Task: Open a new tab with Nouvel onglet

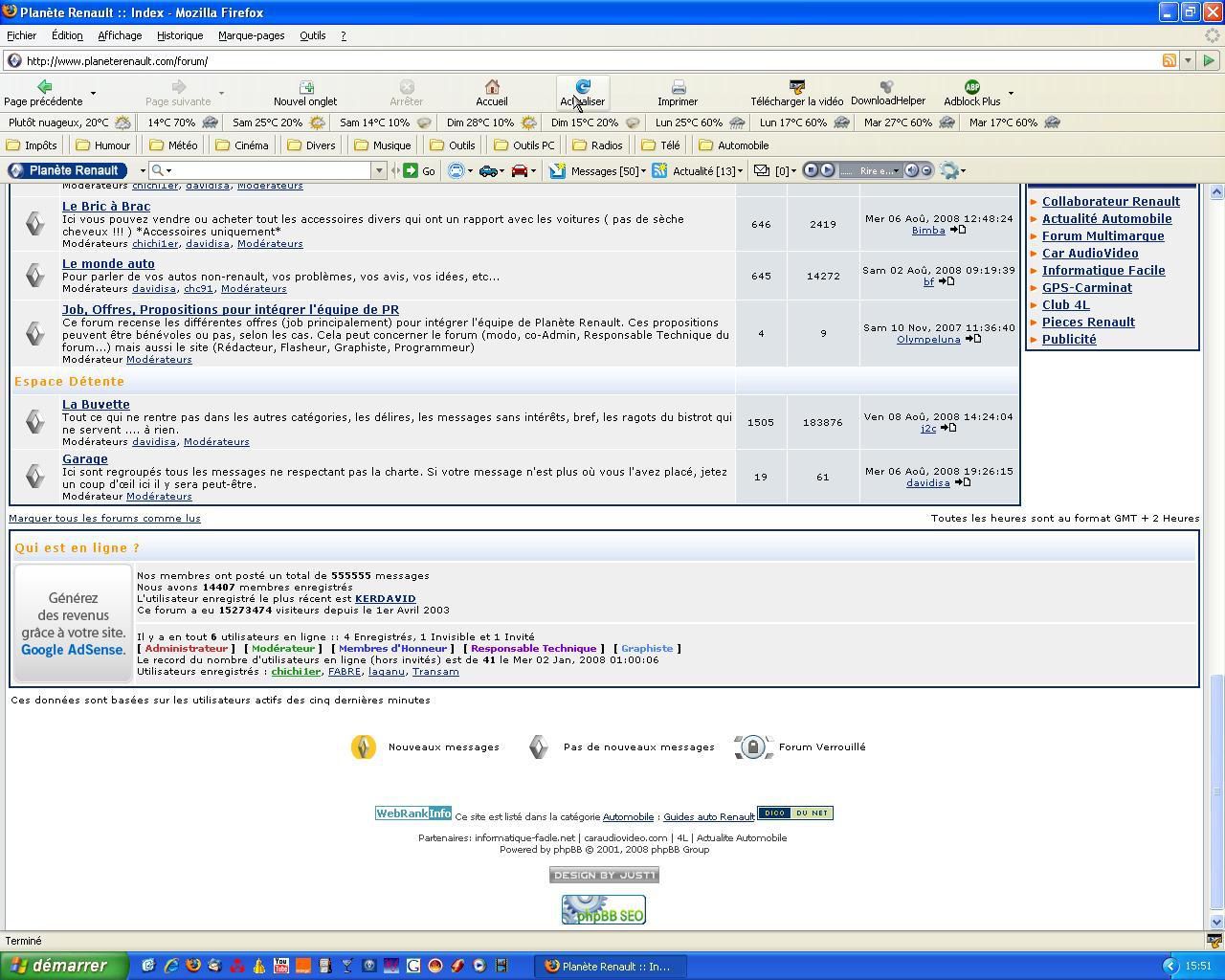Action: (x=305, y=93)
